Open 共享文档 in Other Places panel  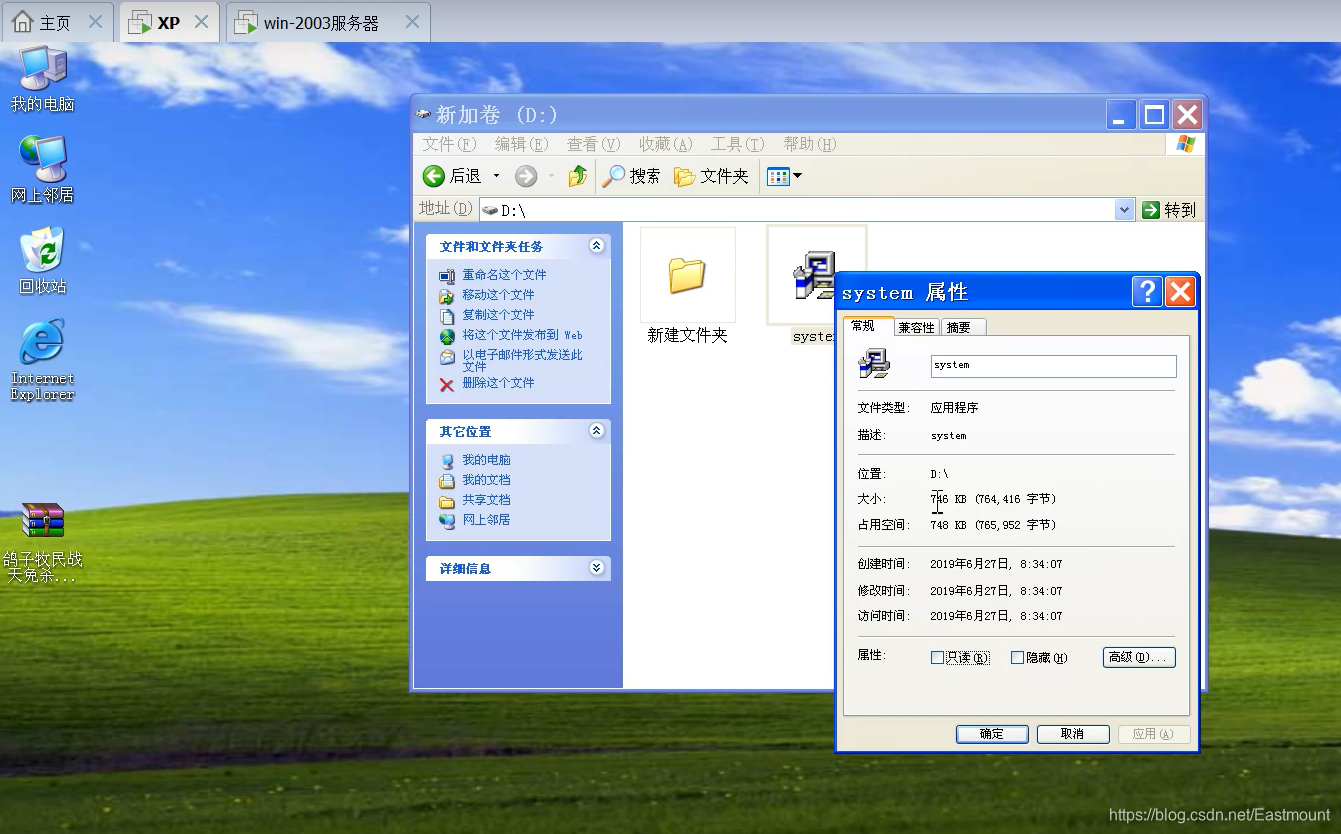pos(486,500)
